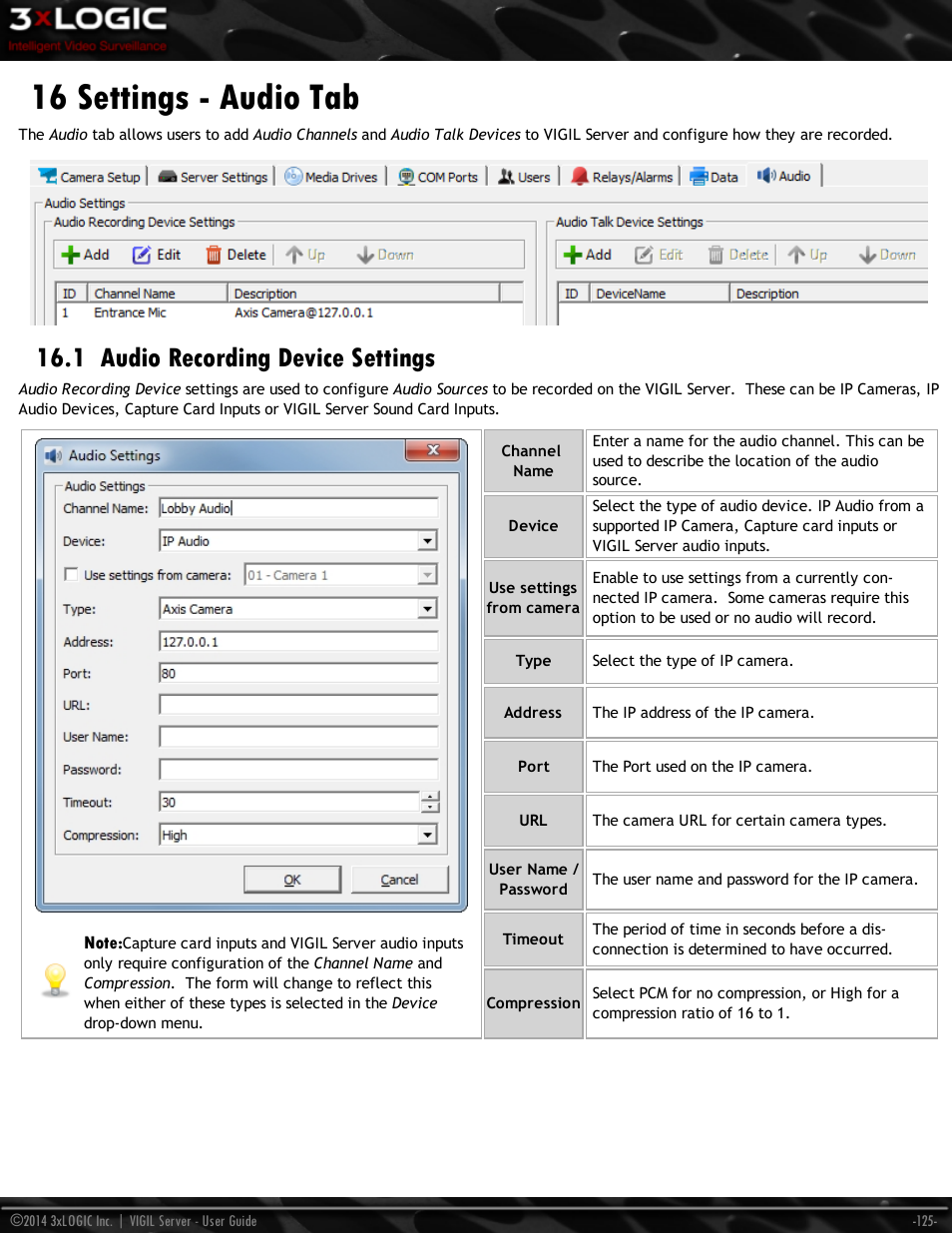Image resolution: width=952 pixels, height=1233 pixels.
Task: Delete the selected audio recording device
Action: coord(237,255)
